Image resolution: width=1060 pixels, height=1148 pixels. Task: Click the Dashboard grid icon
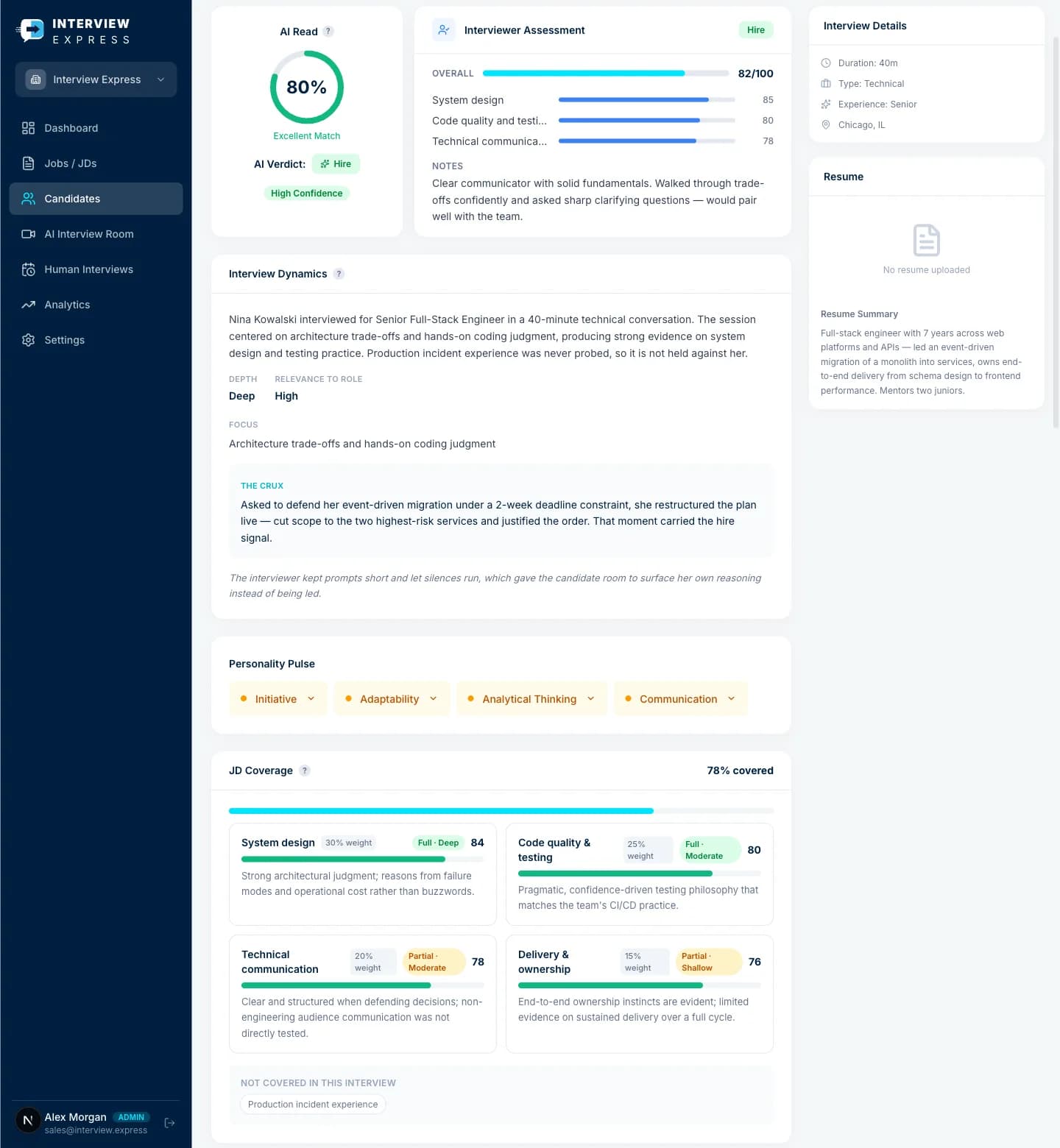tap(28, 128)
